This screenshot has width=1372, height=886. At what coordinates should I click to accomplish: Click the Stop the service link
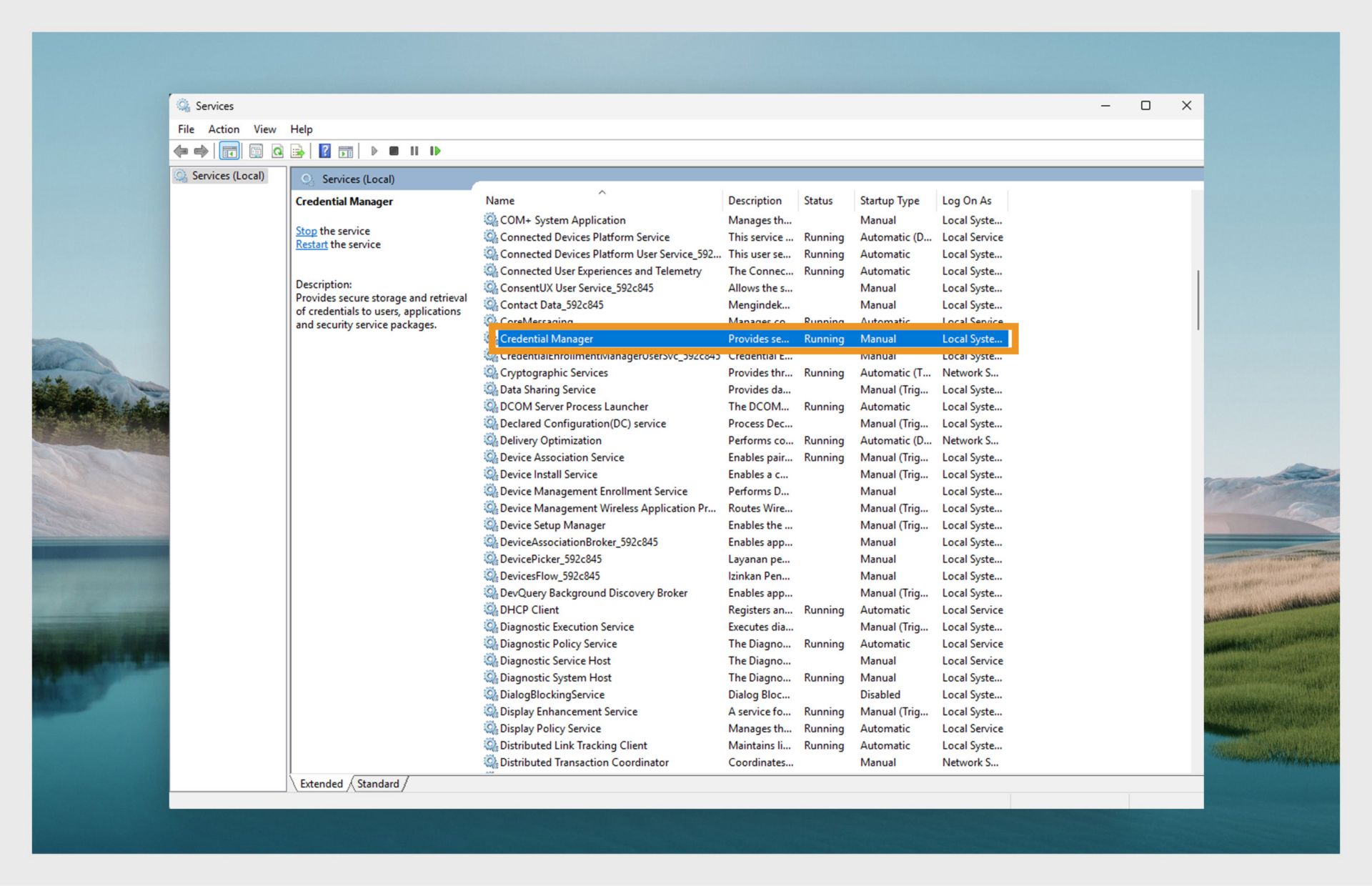[306, 231]
